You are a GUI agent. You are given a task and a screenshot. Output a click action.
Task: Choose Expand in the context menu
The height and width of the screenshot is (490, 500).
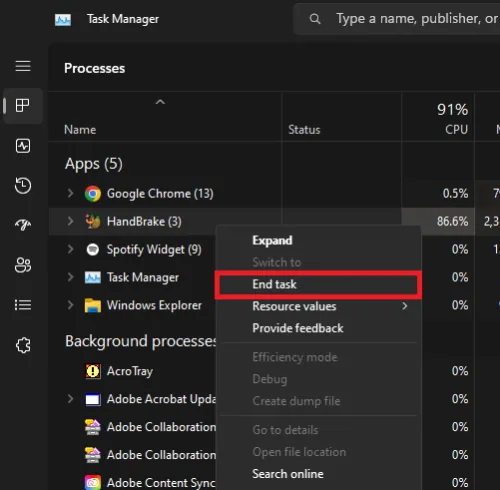tap(272, 240)
